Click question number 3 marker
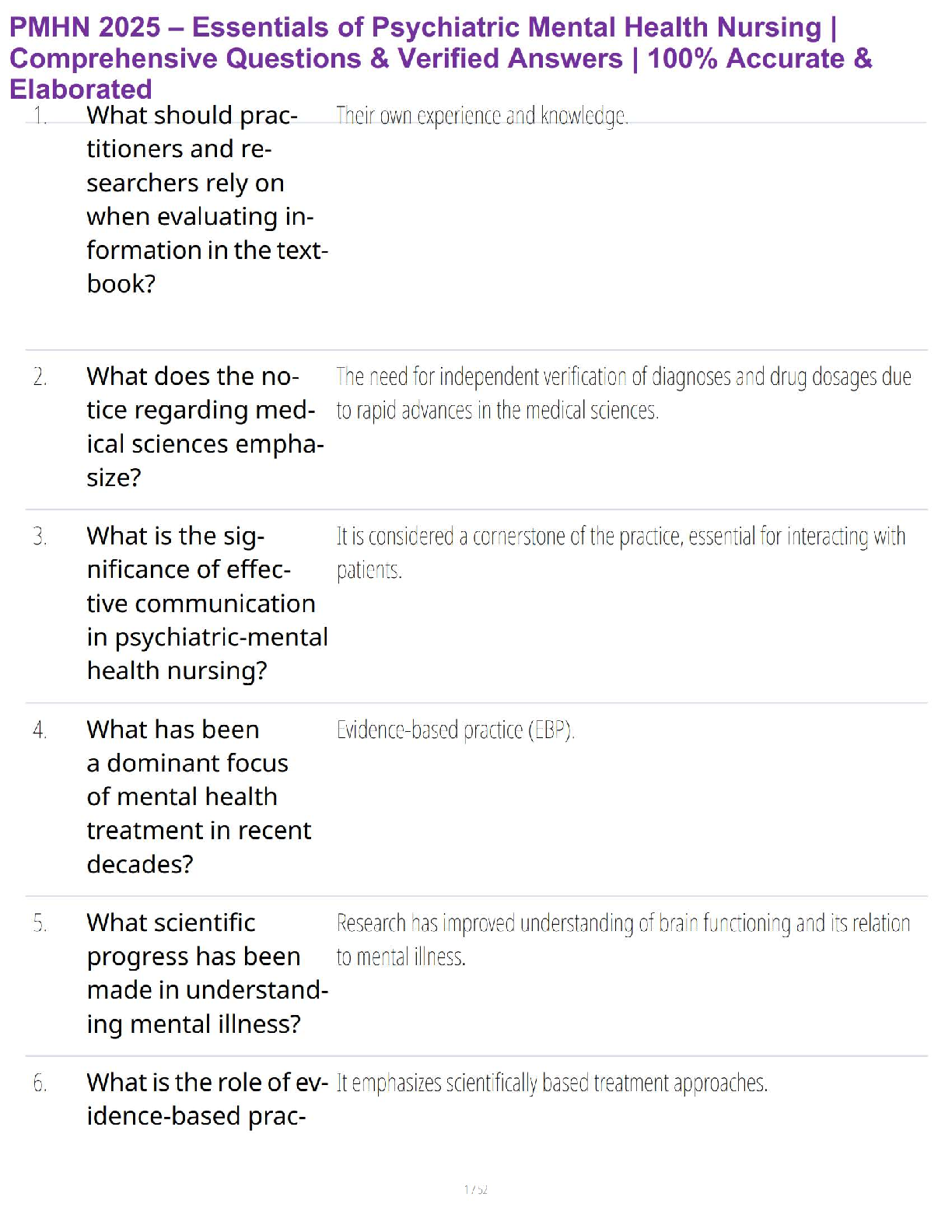This screenshot has width=952, height=1232. pos(40,537)
